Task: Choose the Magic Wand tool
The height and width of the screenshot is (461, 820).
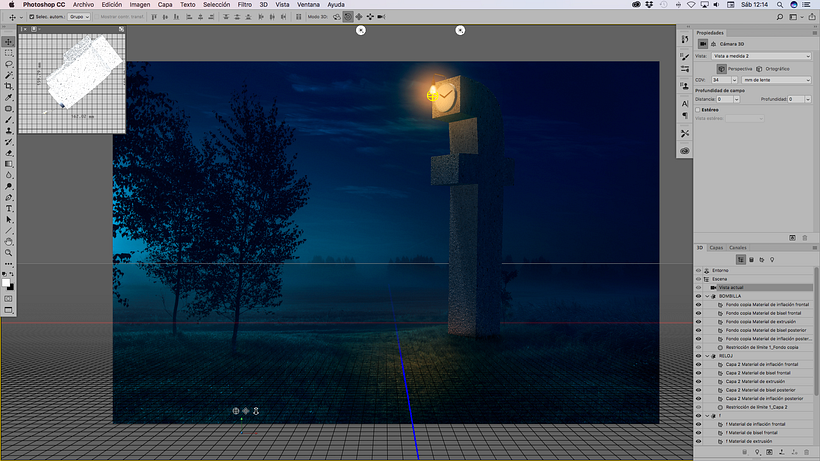Action: point(9,75)
